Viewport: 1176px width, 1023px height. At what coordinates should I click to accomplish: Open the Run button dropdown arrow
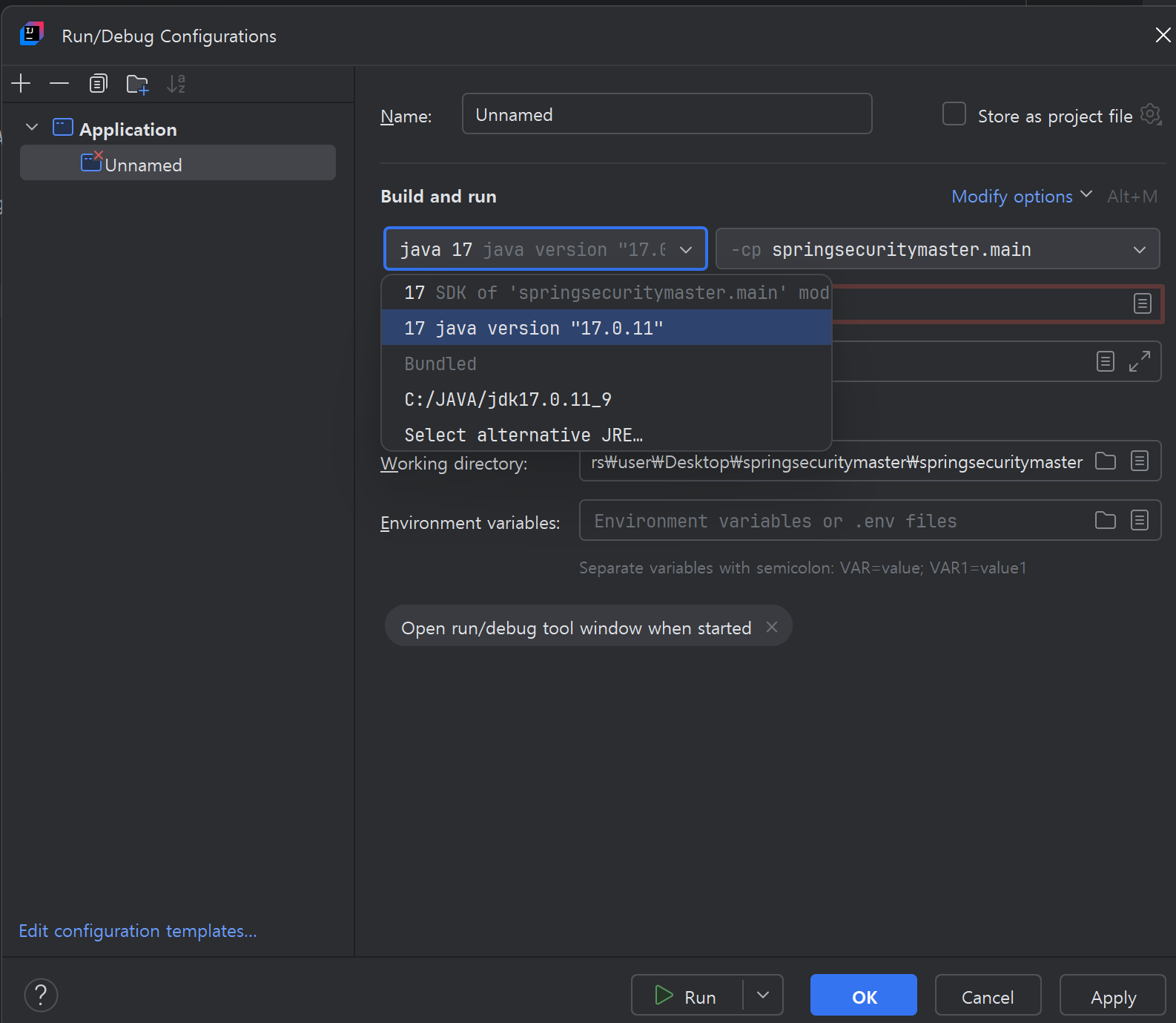pos(763,995)
